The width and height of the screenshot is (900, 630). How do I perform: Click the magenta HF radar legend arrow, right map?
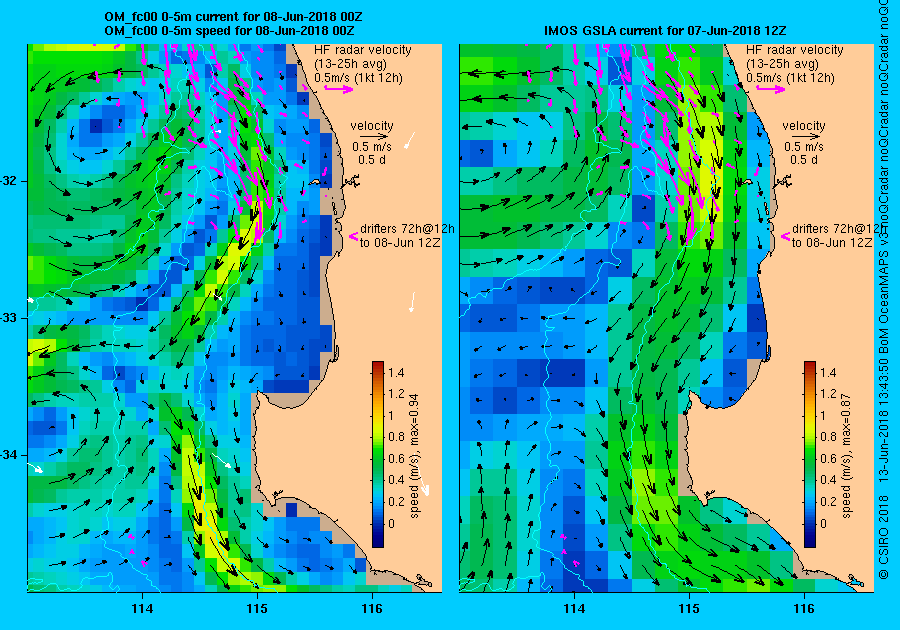point(771,88)
